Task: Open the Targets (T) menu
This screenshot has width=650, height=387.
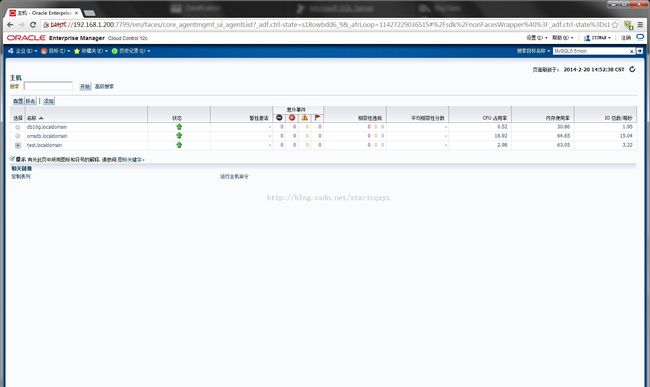Action: (x=56, y=51)
